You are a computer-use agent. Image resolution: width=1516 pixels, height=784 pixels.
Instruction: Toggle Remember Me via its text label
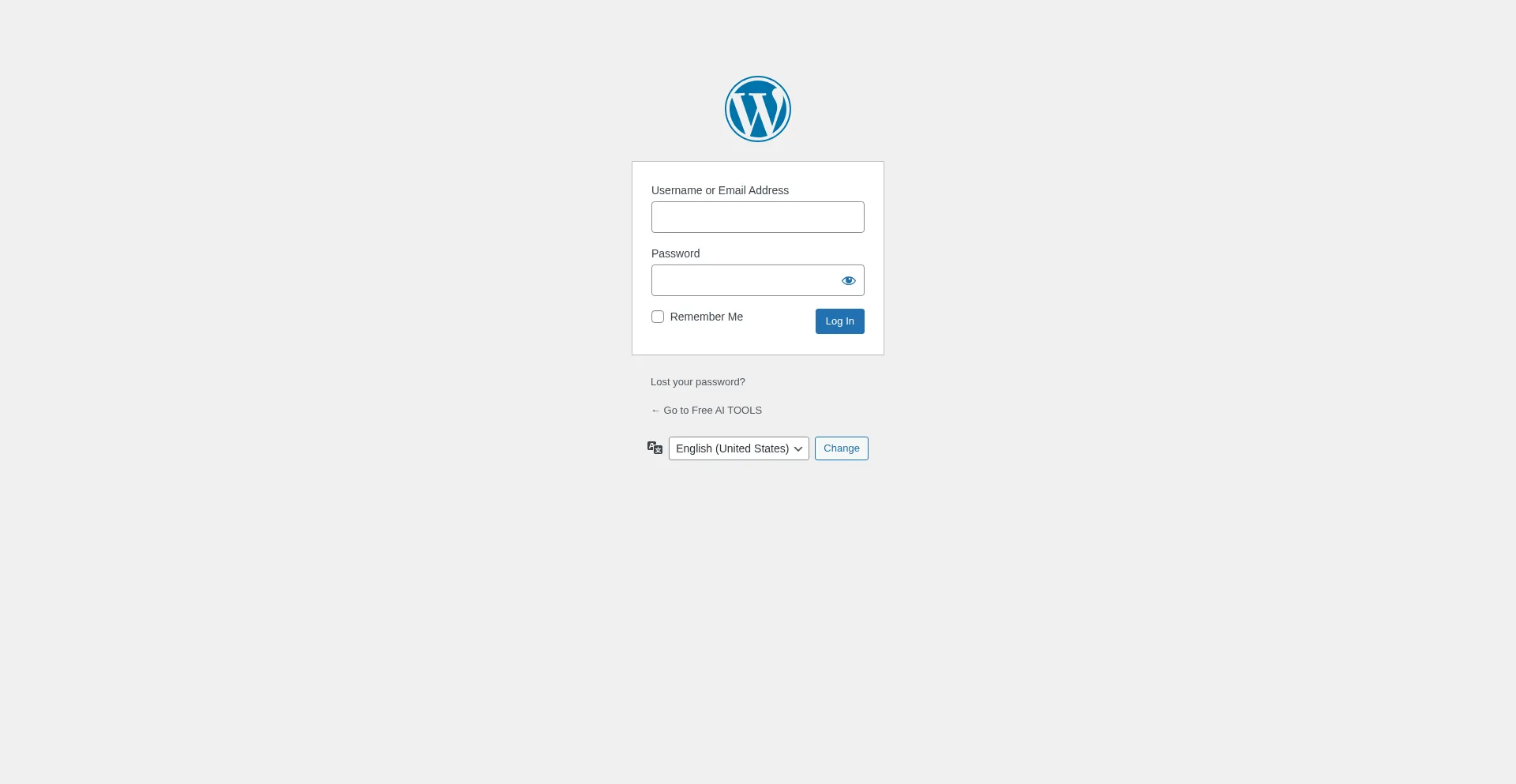click(707, 317)
